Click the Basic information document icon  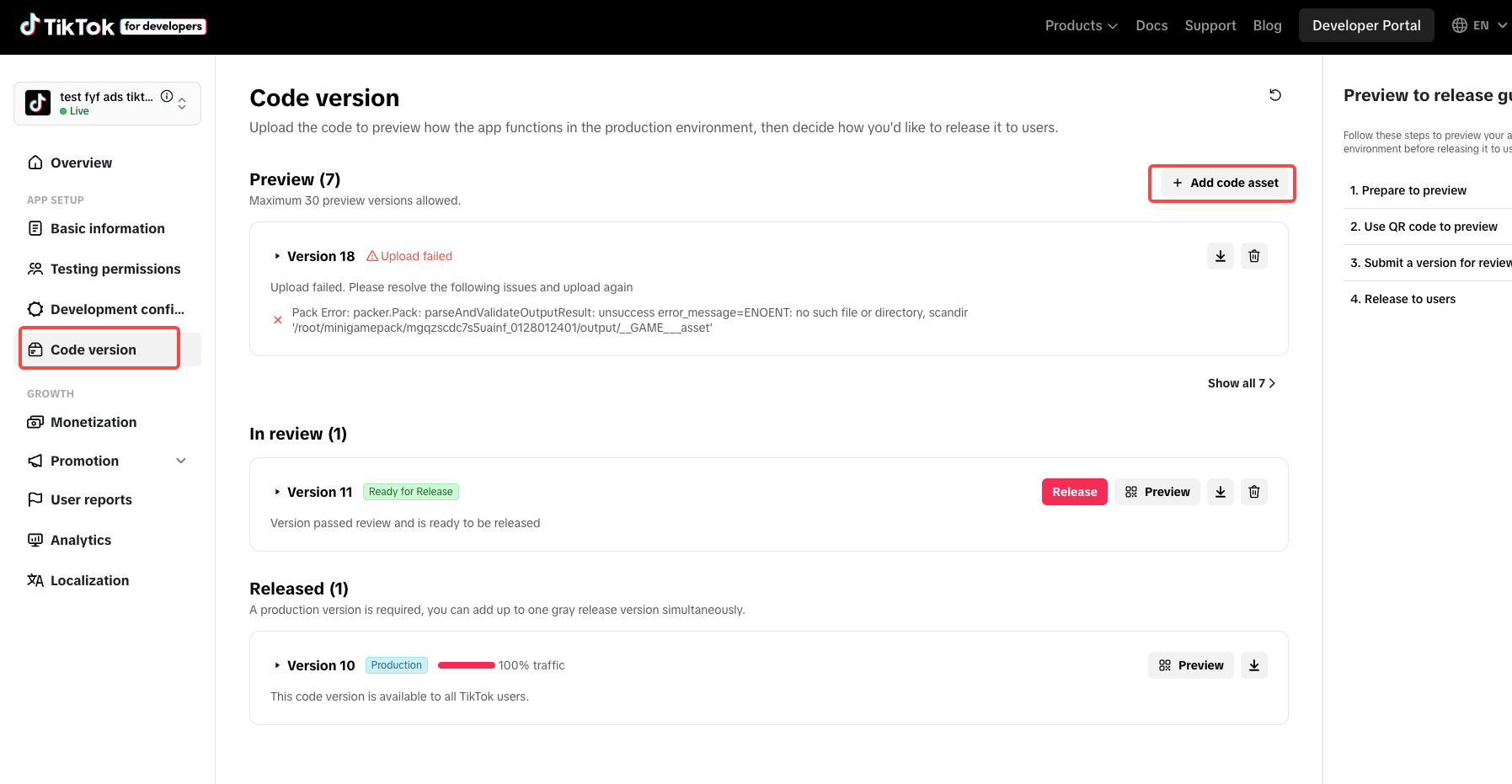(x=35, y=228)
